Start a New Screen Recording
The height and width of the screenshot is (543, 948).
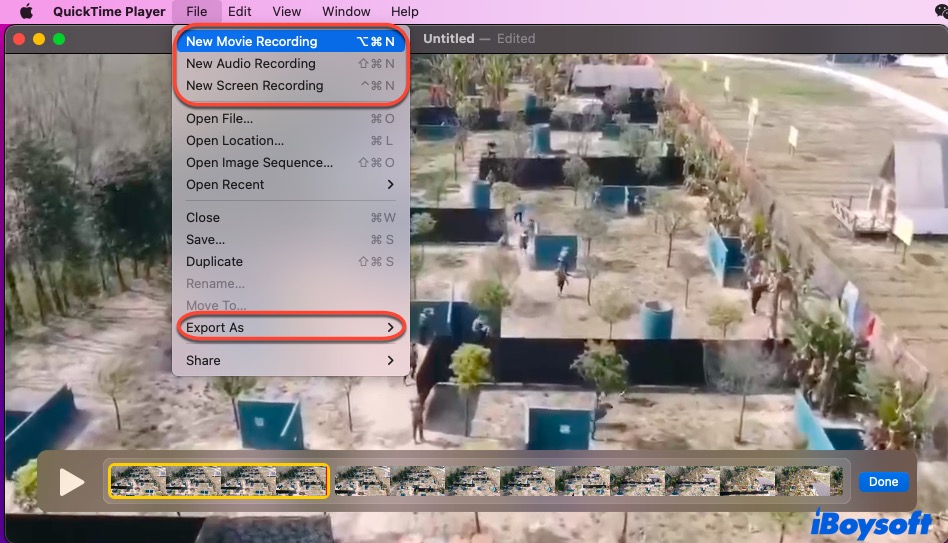pyautogui.click(x=290, y=85)
